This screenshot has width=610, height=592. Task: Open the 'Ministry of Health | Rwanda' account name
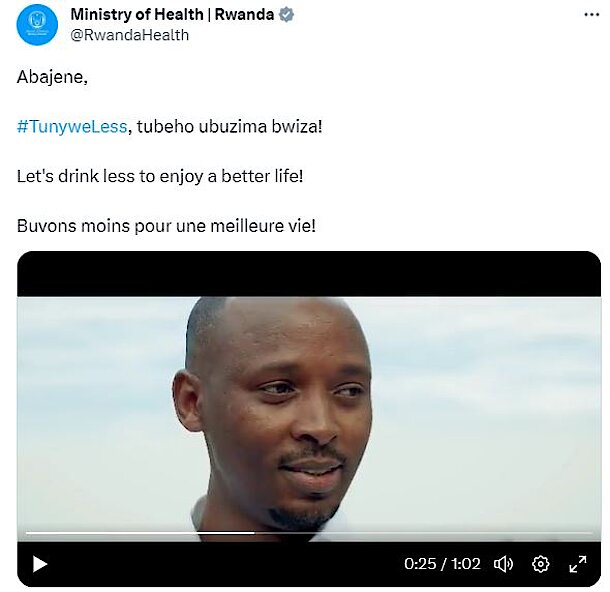[172, 15]
